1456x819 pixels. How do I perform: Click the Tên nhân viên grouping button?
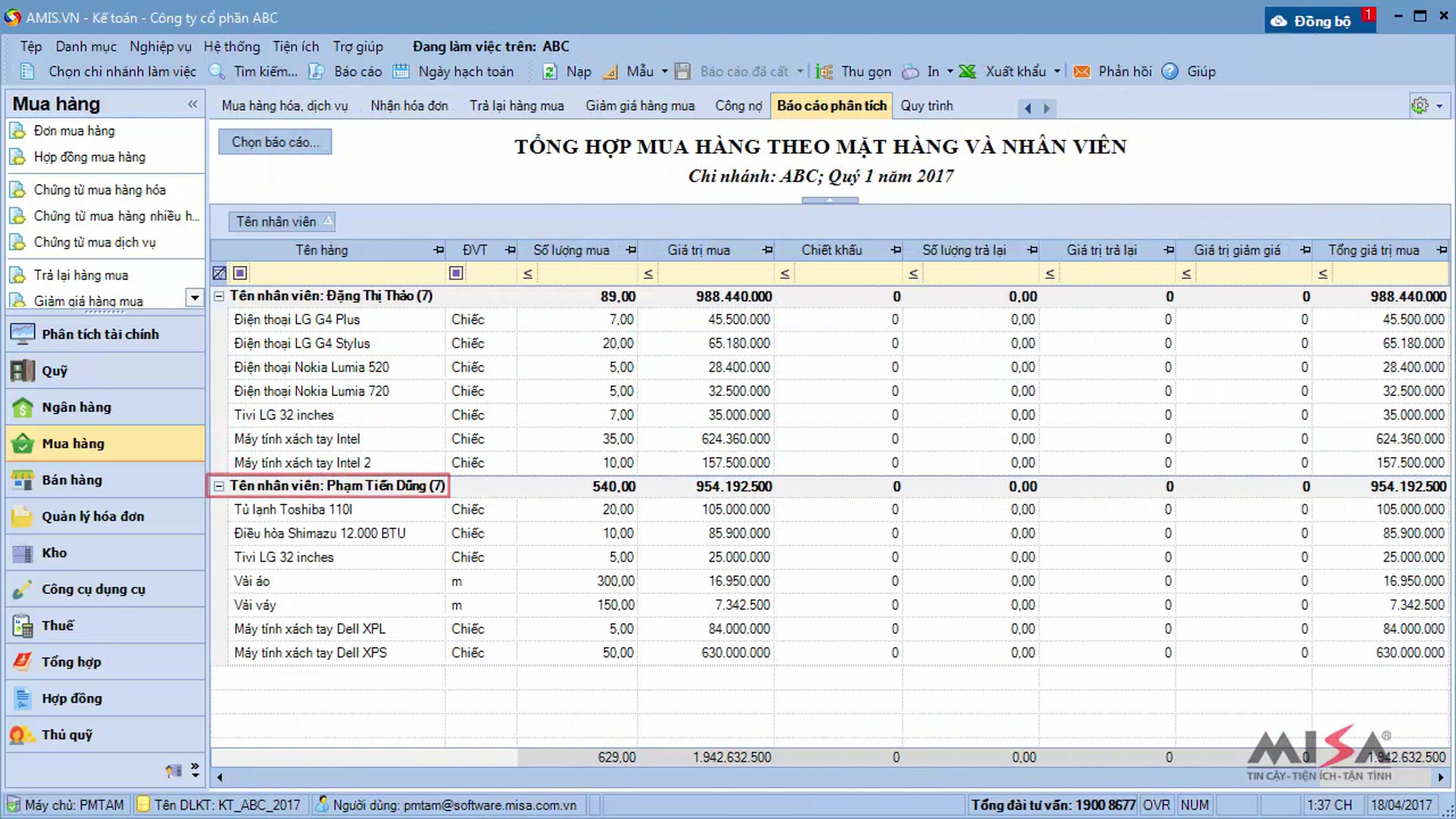coord(282,221)
